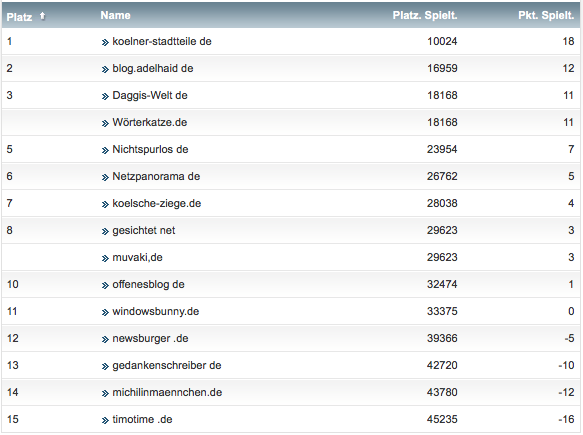
Task: Click the sort arrow next to Platz
Action: point(42,16)
